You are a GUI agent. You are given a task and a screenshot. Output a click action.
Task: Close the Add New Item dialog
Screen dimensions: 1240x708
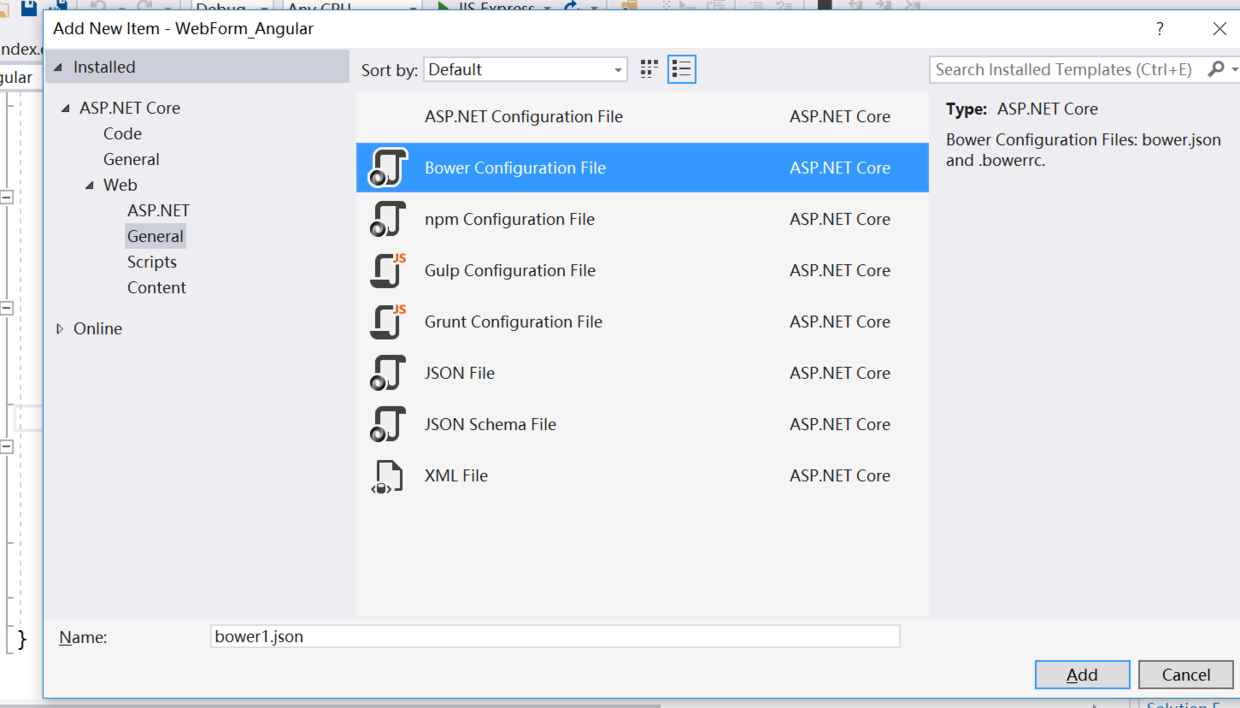[1219, 29]
